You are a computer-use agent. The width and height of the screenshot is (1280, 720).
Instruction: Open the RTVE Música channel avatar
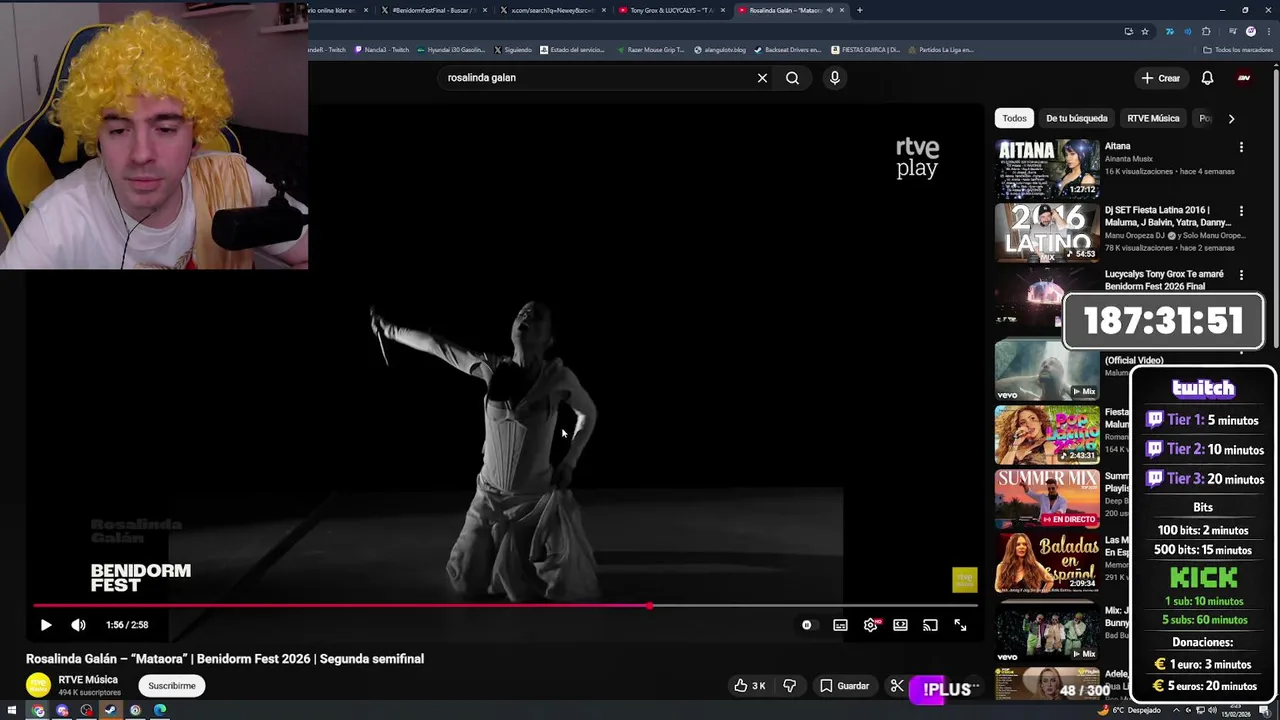coord(38,685)
